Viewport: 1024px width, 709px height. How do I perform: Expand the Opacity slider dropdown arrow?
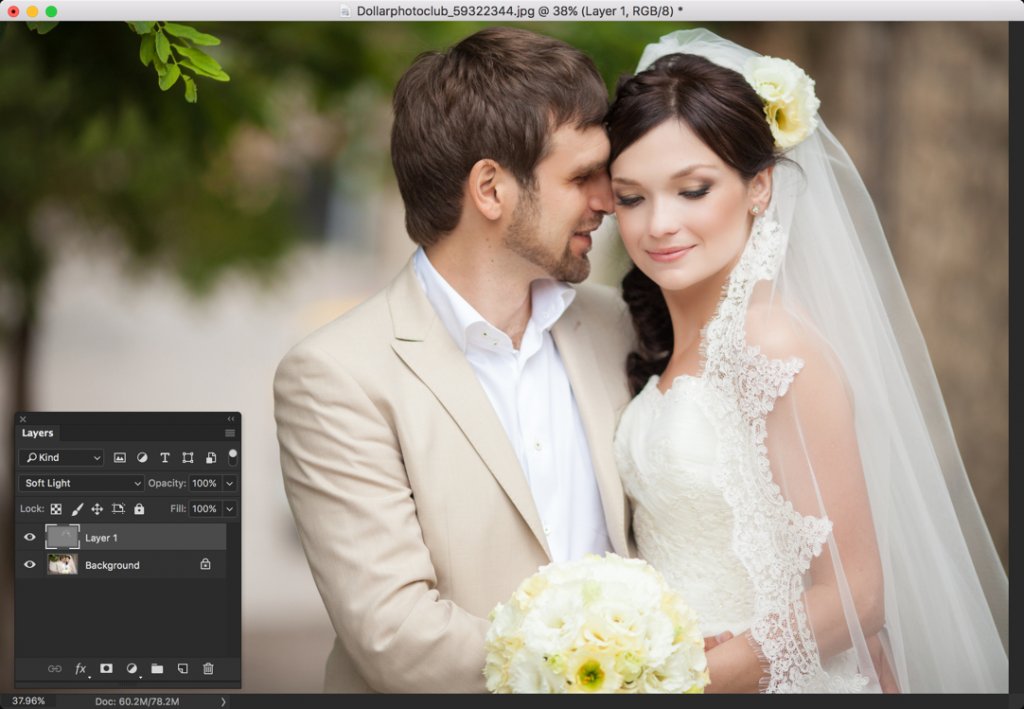pos(230,483)
